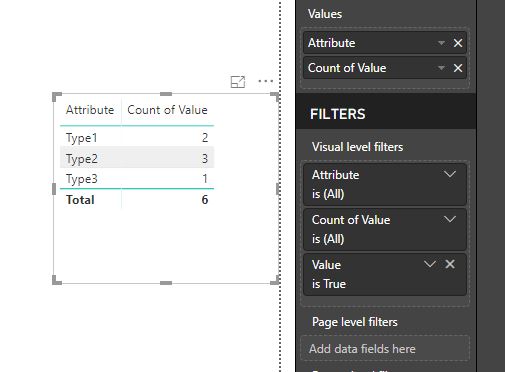Remove the Value is True filter
This screenshot has height=372, width=505.
click(450, 264)
